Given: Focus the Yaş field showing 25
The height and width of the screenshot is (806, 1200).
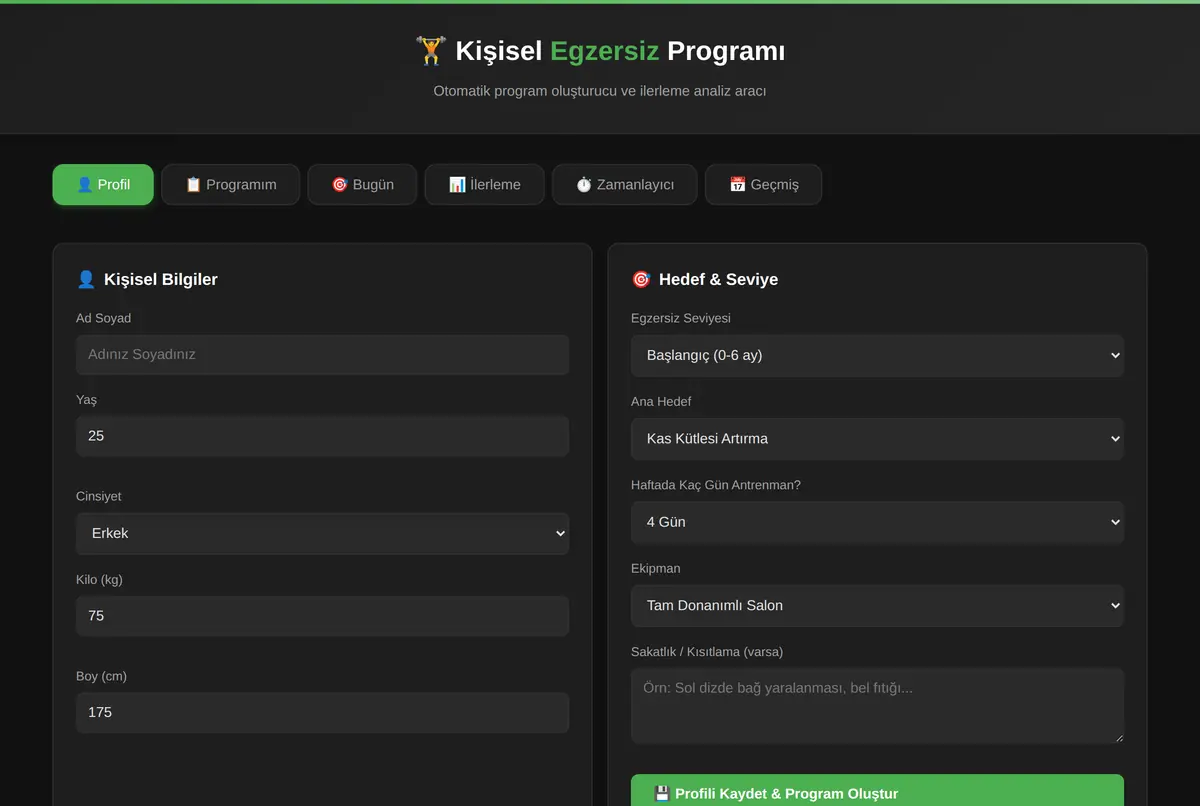Looking at the screenshot, I should pos(322,436).
